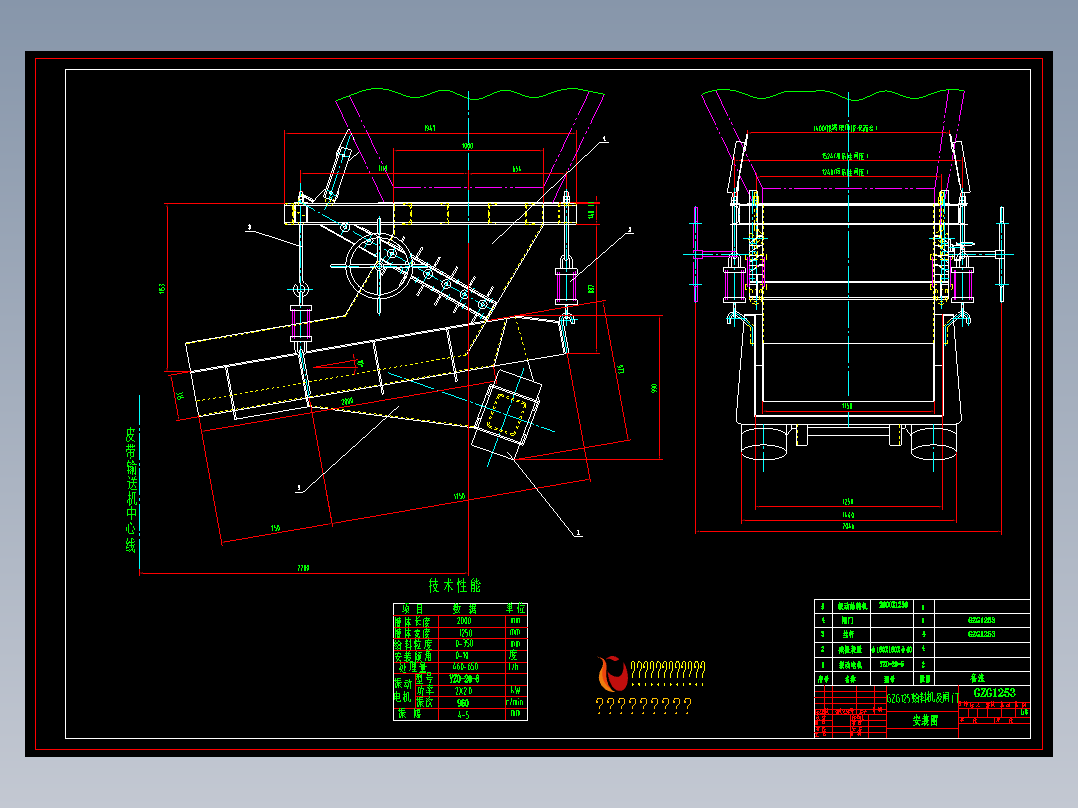Click the vertical 皮带输送机中心线 label
The image size is (1078, 808).
click(131, 490)
